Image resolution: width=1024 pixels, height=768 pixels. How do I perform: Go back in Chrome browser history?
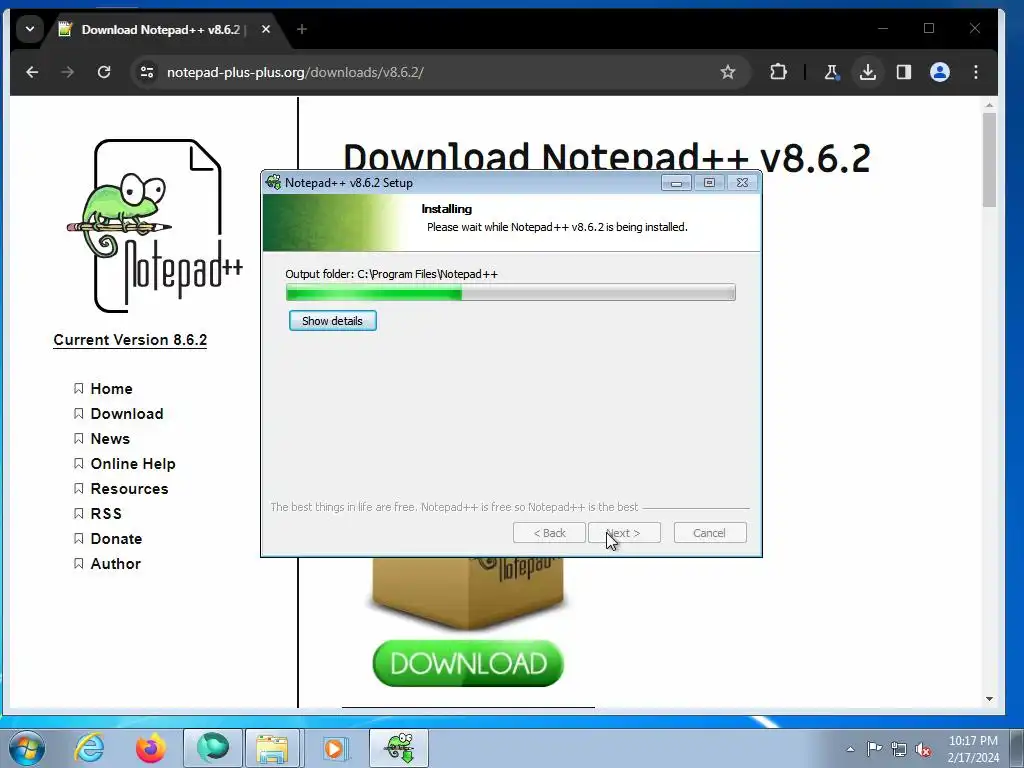pyautogui.click(x=32, y=72)
